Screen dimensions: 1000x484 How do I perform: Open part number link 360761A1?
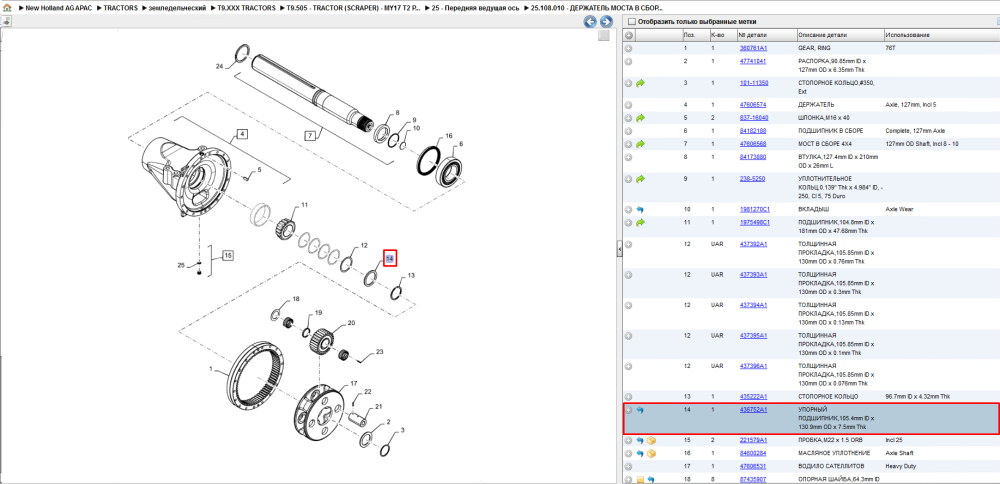point(753,48)
